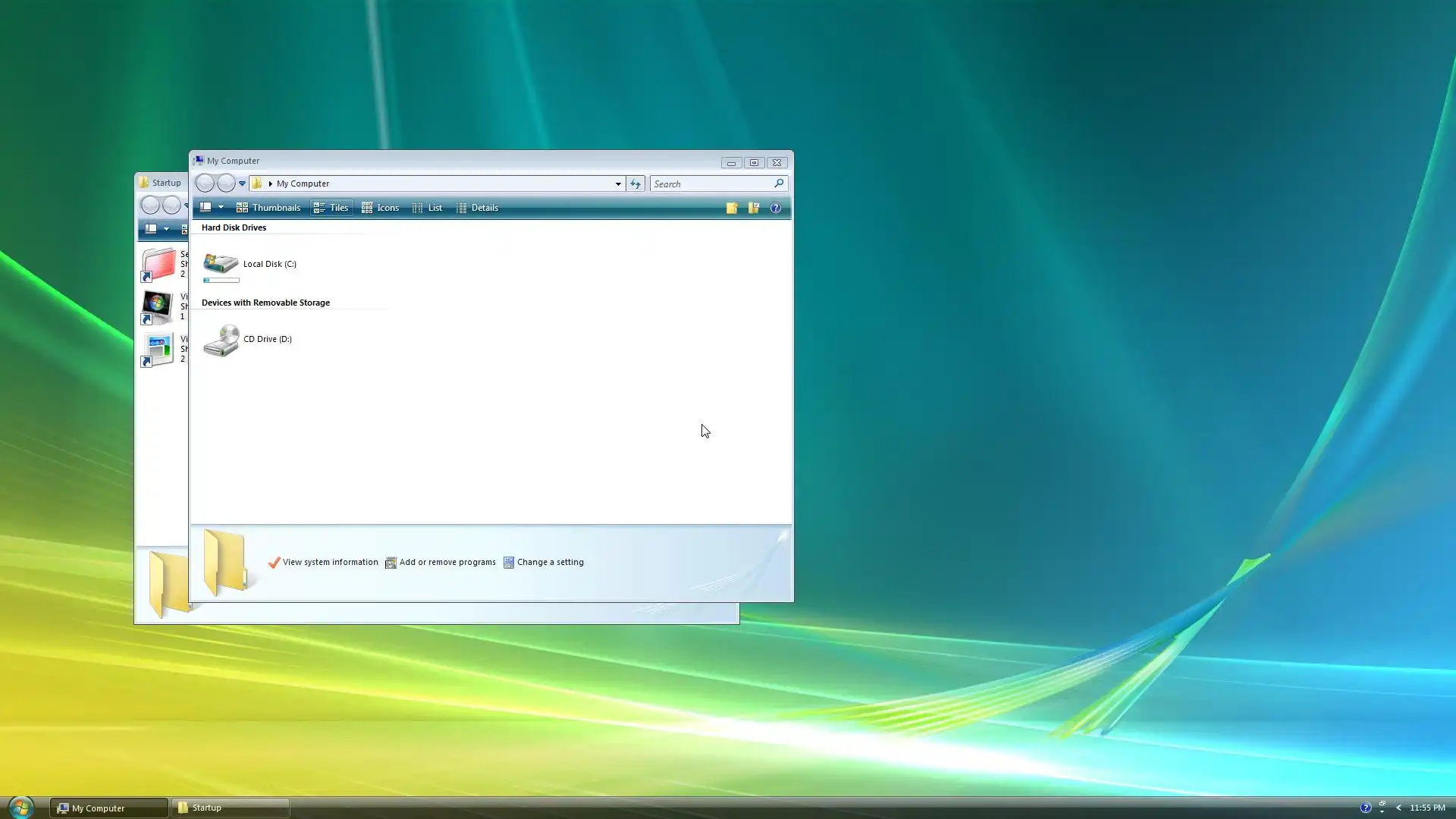This screenshot has height=819, width=1456.
Task: Switch view to Tiles
Action: [331, 208]
